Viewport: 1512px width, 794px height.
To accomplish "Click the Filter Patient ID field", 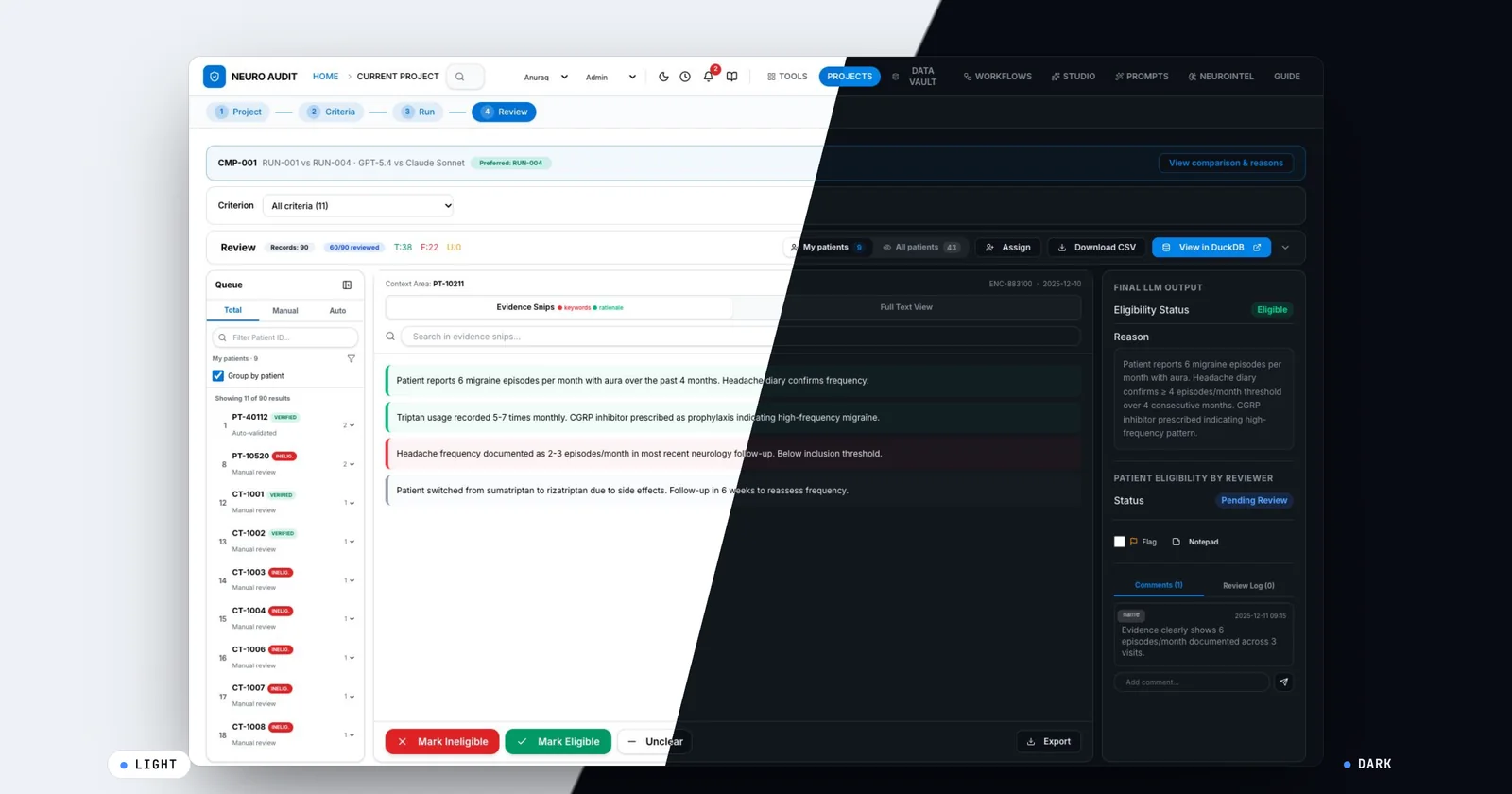I will click(285, 337).
